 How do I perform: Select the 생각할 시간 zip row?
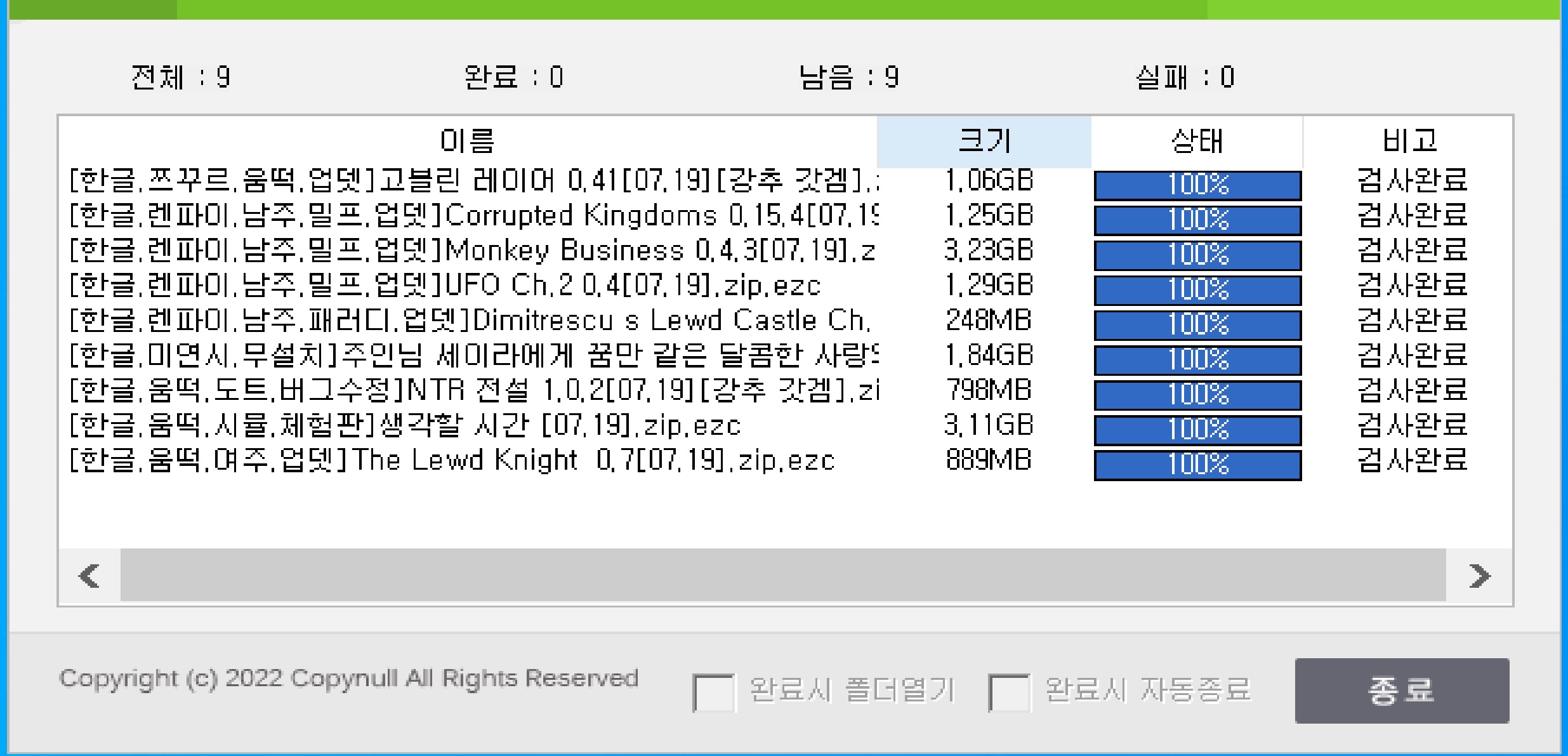point(405,425)
